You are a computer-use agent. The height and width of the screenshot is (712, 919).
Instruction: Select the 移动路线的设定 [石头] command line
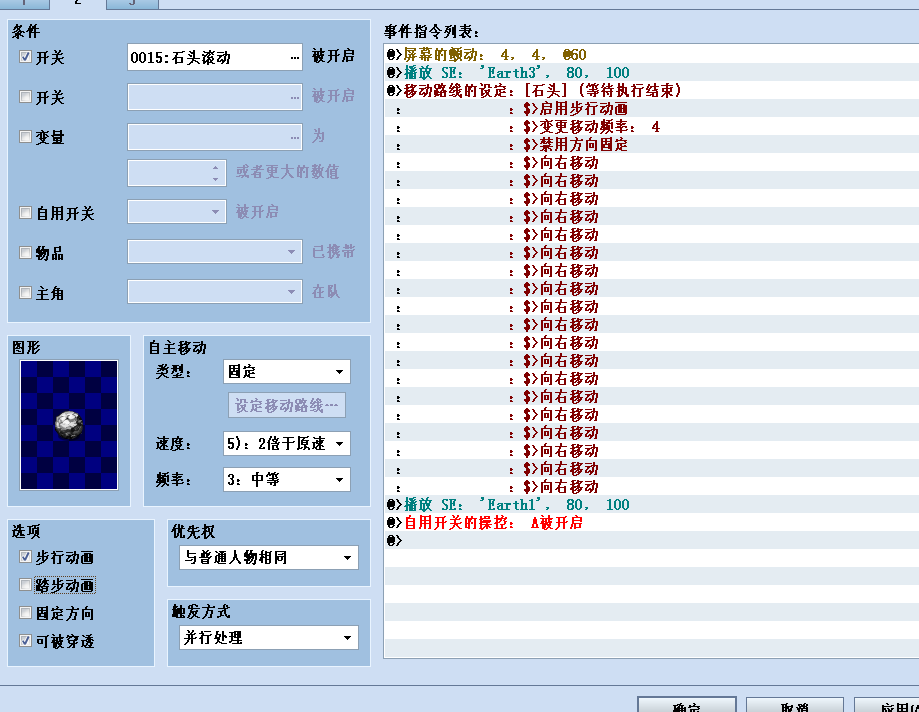[x=652, y=91]
